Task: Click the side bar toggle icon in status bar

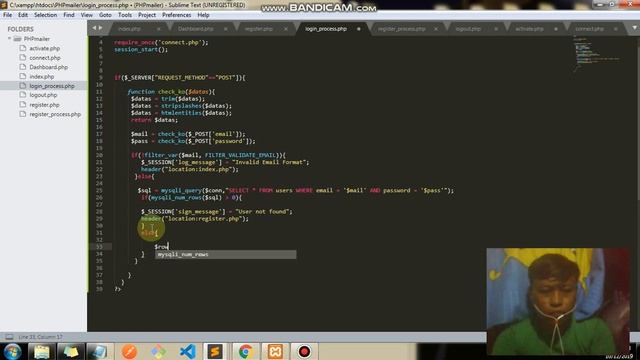Action: pyautogui.click(x=9, y=337)
